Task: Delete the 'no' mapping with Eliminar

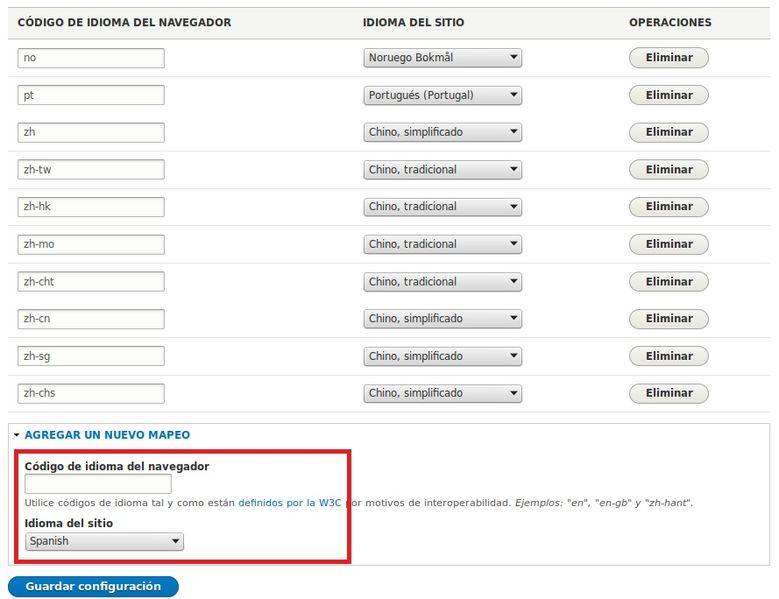Action: [x=669, y=58]
